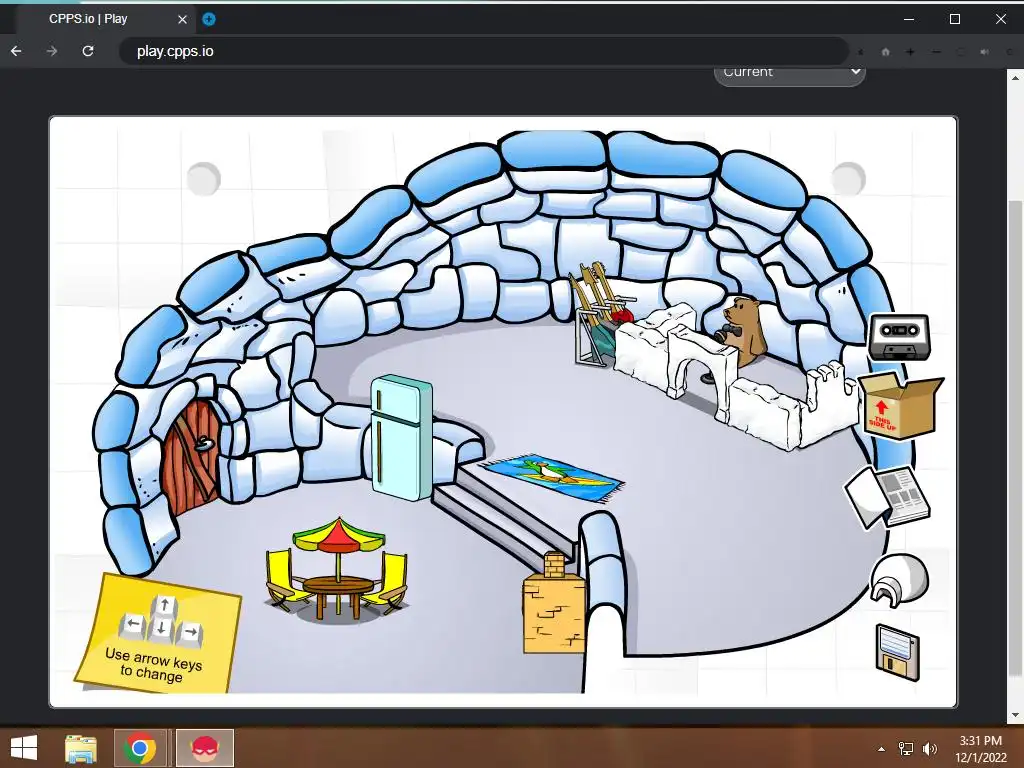Open volume control in system tray
The width and height of the screenshot is (1024, 768).
coord(929,749)
